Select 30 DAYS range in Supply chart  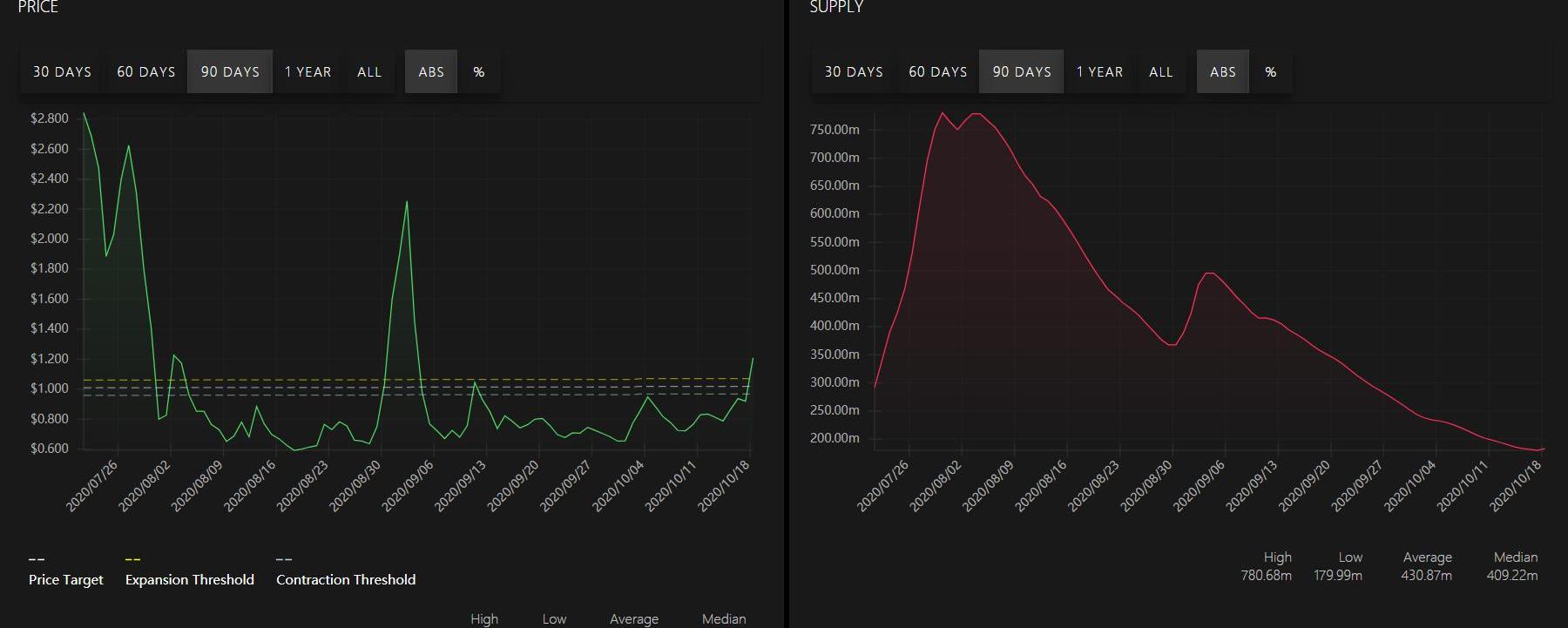pyautogui.click(x=854, y=72)
